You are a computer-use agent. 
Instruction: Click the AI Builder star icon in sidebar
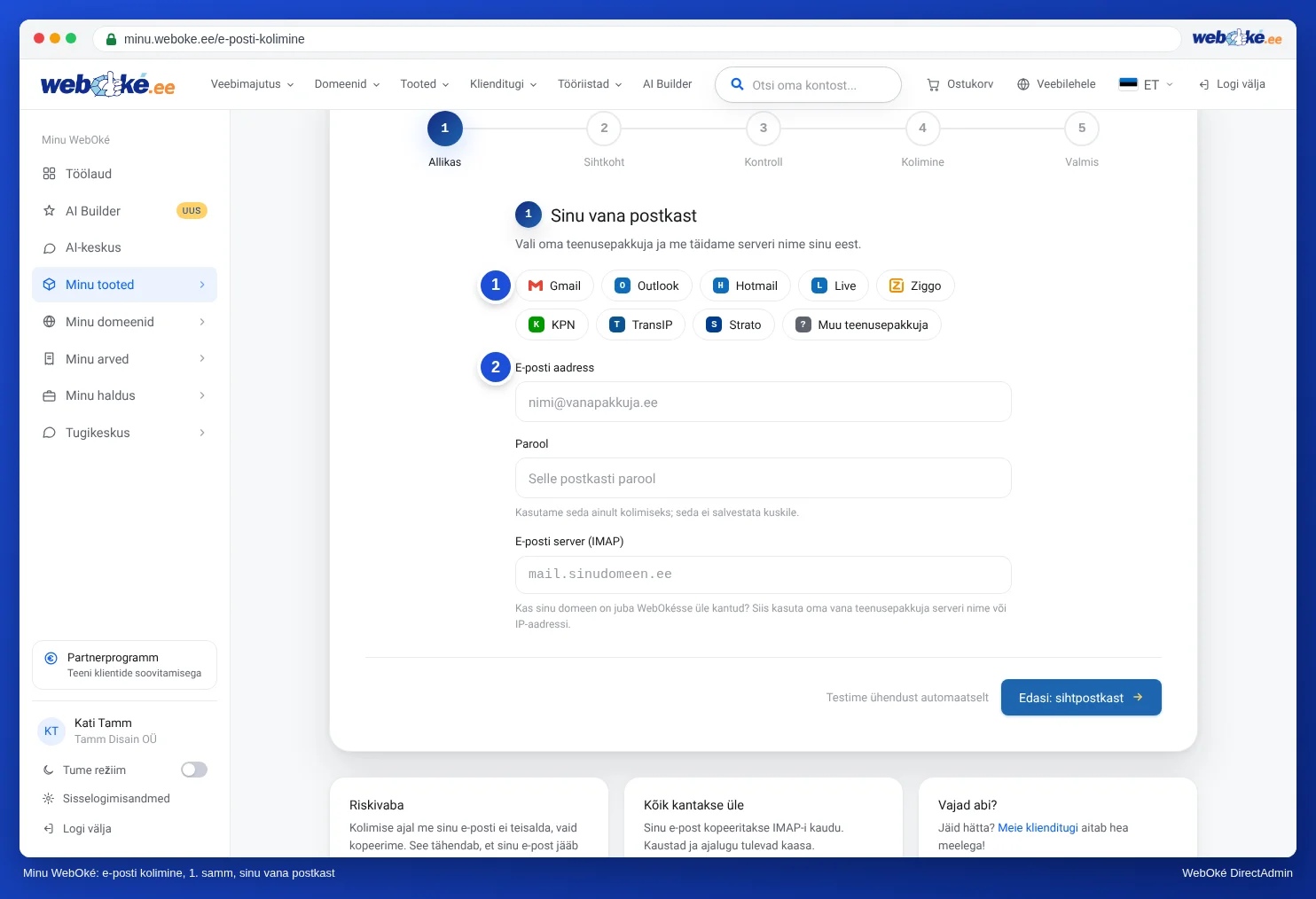(50, 211)
